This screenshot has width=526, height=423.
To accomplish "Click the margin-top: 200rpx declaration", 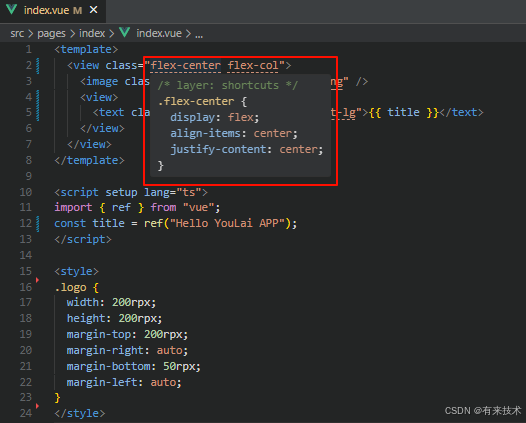I will [x=127, y=334].
